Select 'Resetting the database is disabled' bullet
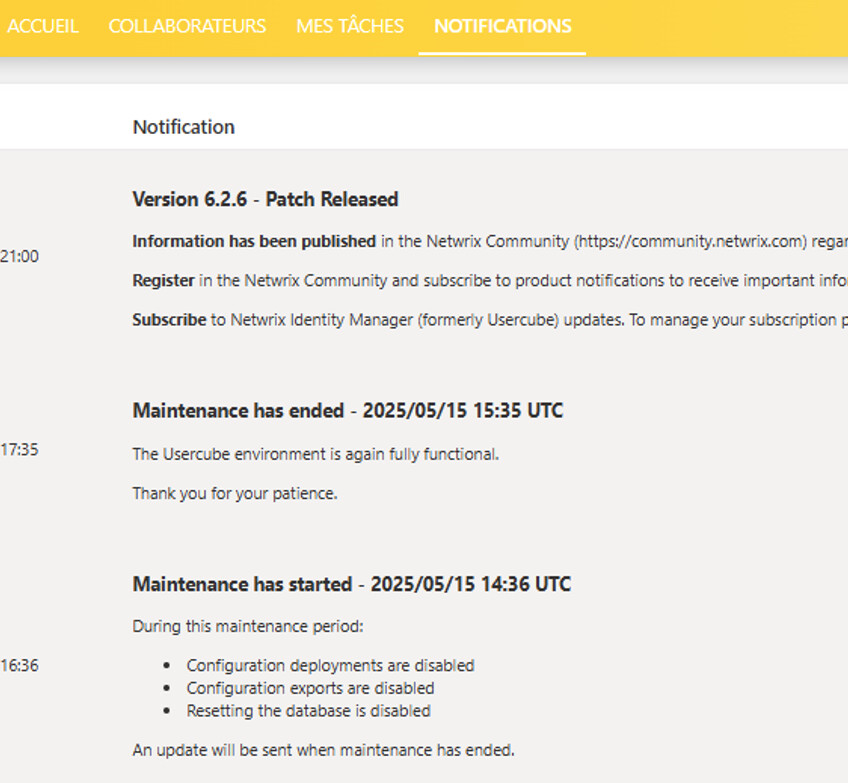848x783 pixels. pos(308,711)
